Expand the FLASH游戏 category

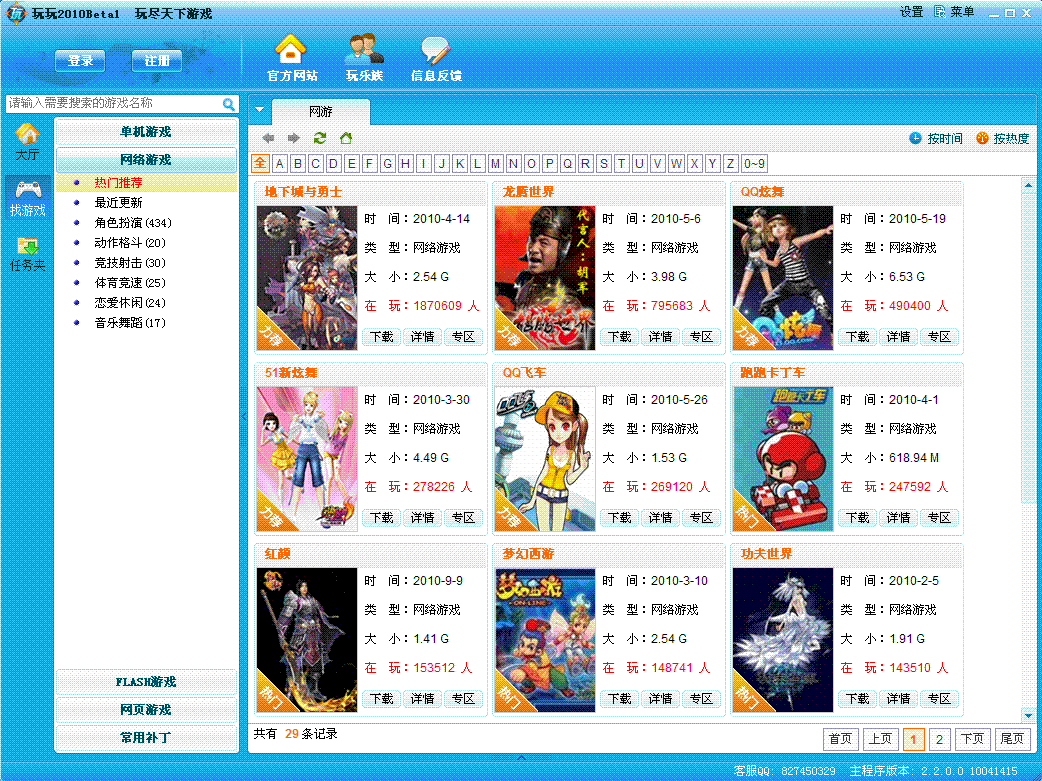point(146,681)
